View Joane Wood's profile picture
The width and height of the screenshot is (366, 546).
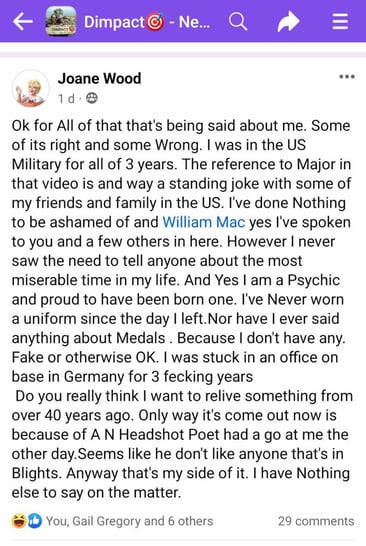pos(31,88)
